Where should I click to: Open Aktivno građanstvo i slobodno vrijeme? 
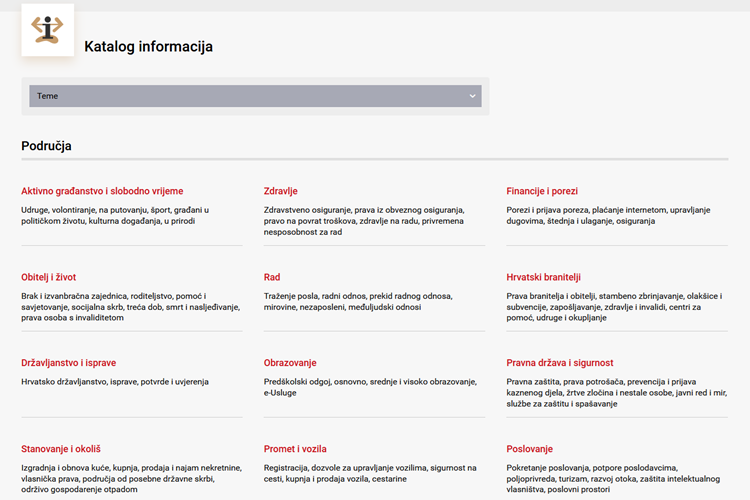point(102,191)
